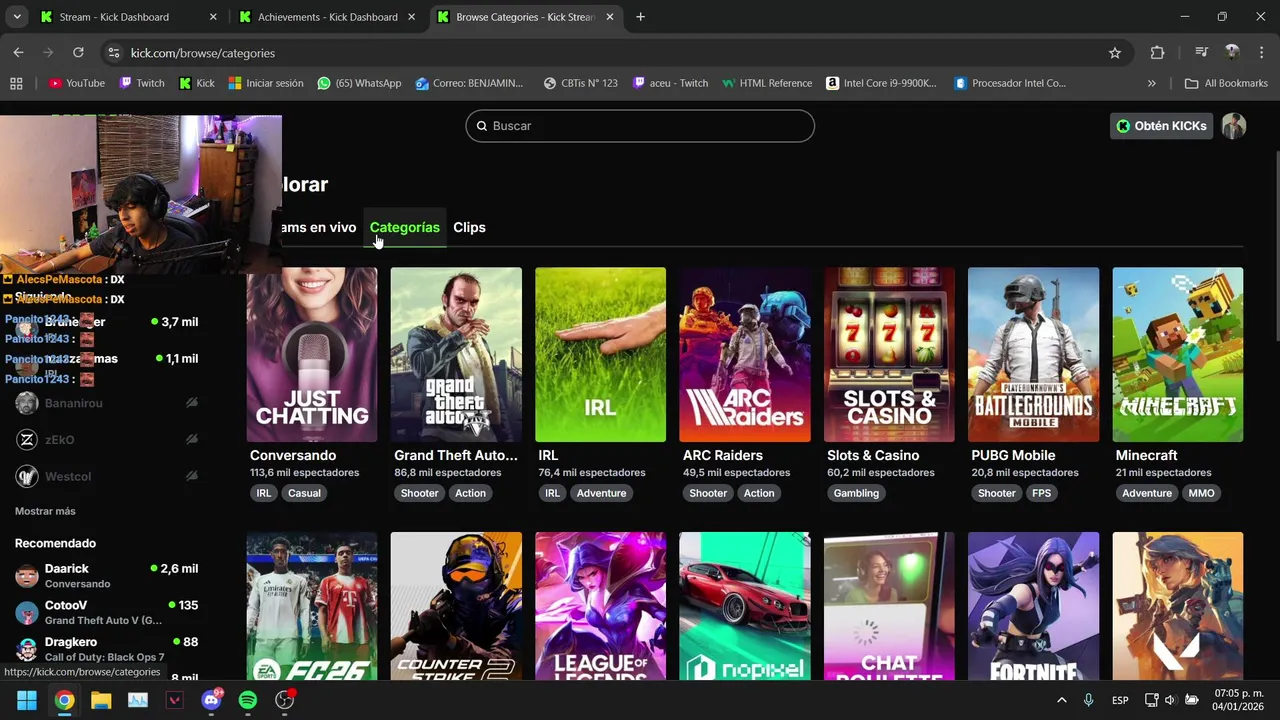Open volume control in system tray
Viewport: 1280px width, 720px height.
(1170, 700)
